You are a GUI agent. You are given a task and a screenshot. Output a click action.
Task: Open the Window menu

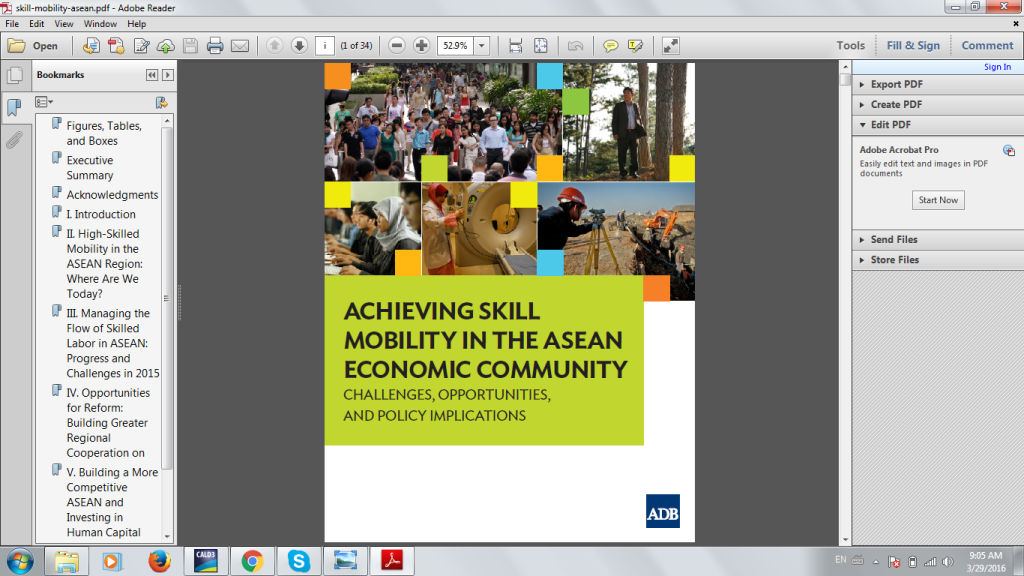point(100,24)
